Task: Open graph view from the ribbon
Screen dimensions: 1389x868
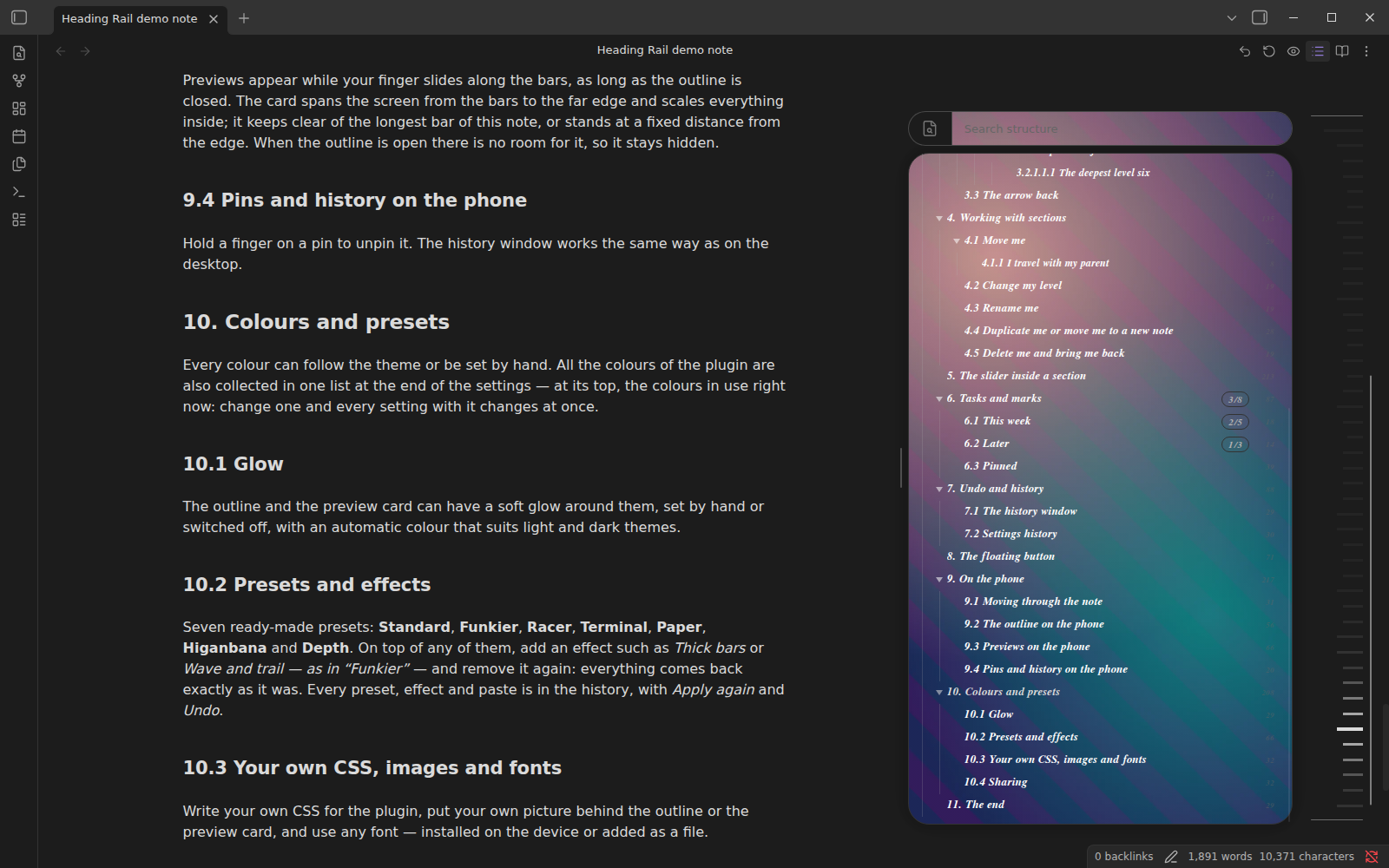Action: [x=19, y=81]
